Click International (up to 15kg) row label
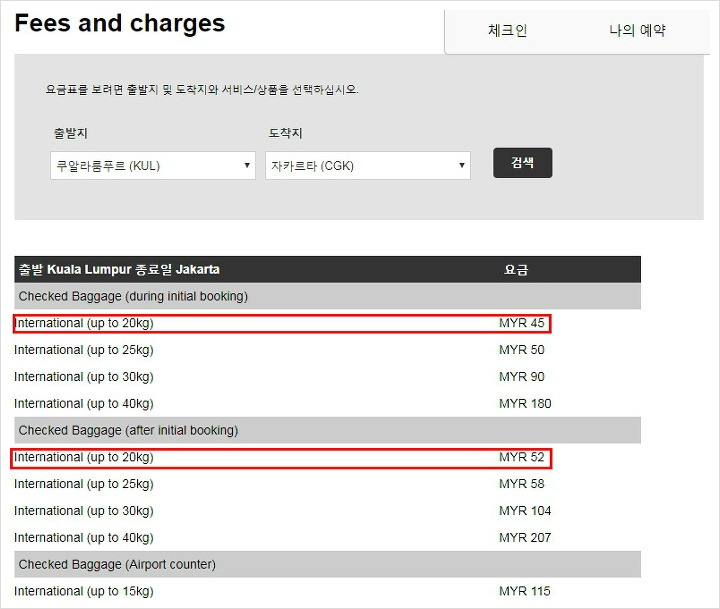The width and height of the screenshot is (720, 609). pos(84,592)
